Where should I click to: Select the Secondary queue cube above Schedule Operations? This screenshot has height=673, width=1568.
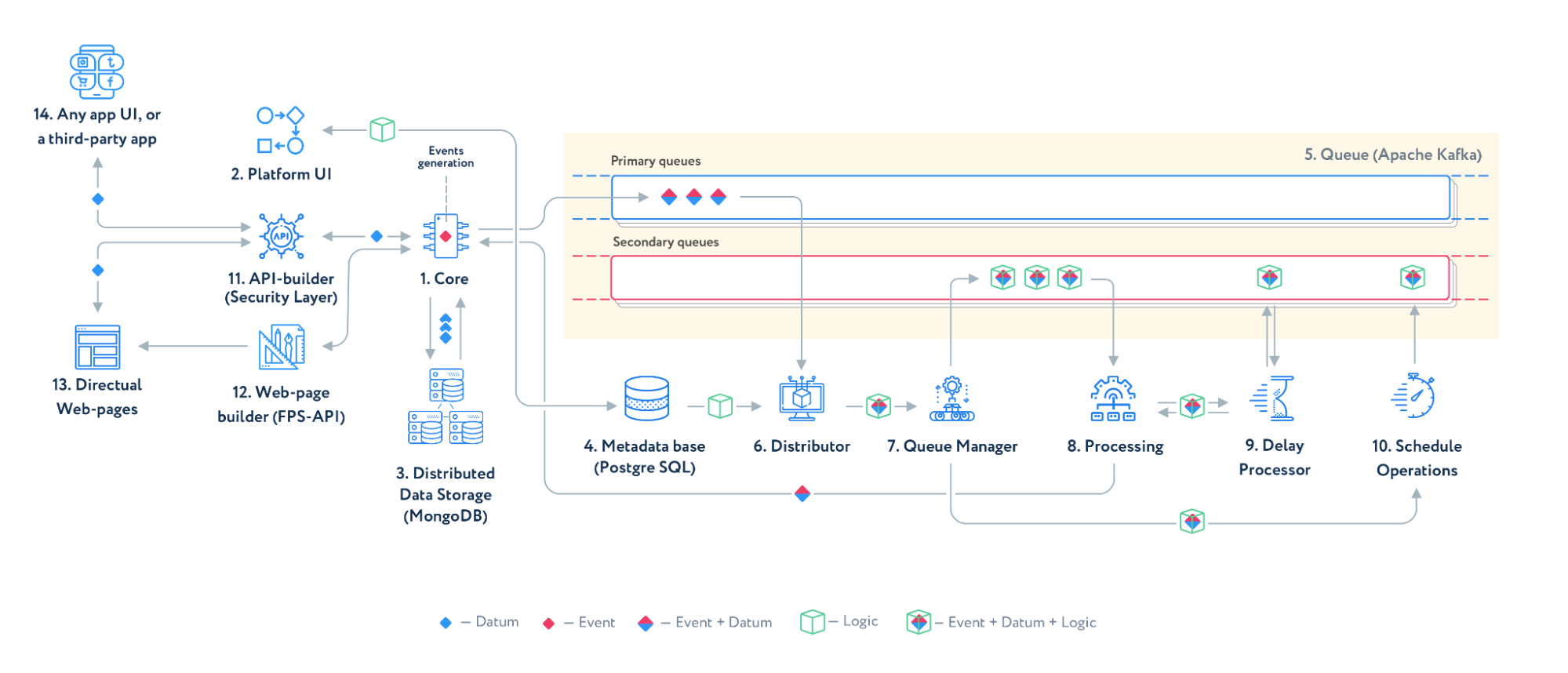point(1413,278)
